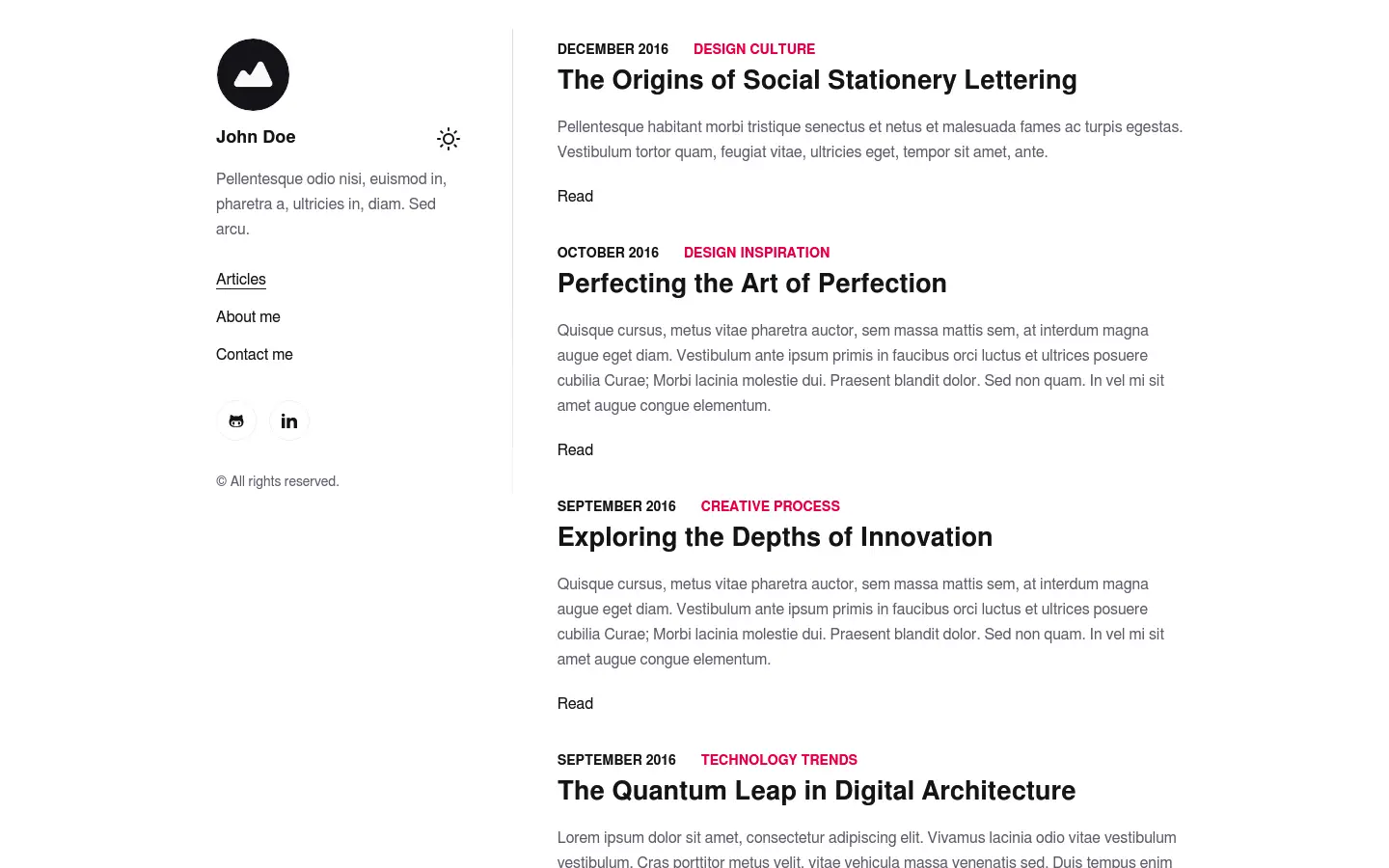
Task: Read the Perfecting the Art of Perfection article
Action: point(575,450)
